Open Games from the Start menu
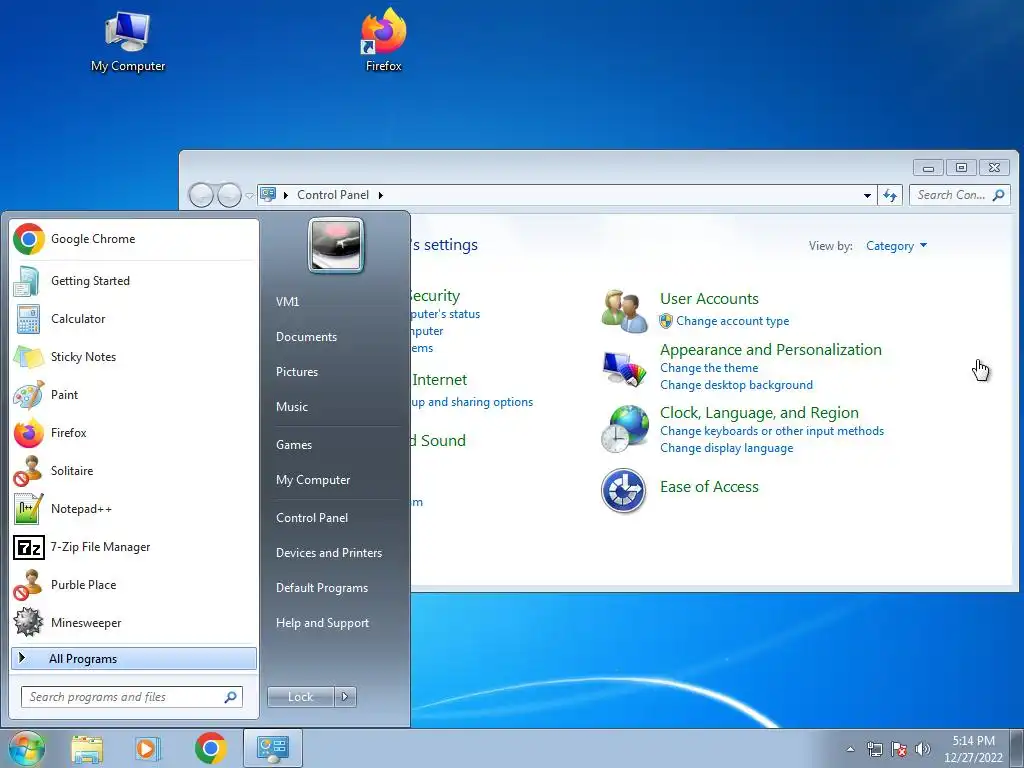 (334, 445)
